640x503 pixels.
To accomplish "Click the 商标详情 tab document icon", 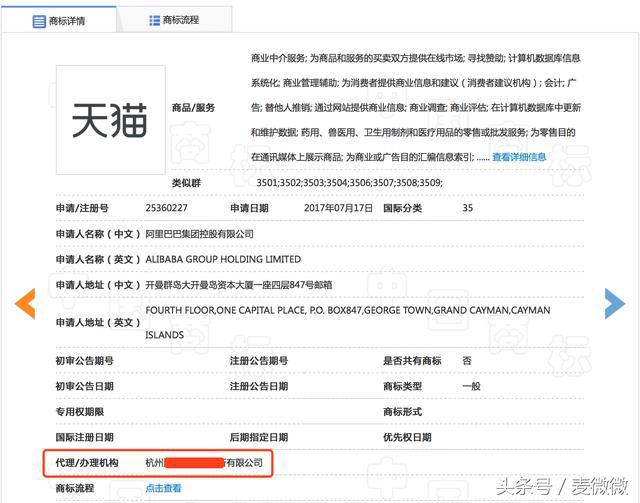I will coord(39,21).
